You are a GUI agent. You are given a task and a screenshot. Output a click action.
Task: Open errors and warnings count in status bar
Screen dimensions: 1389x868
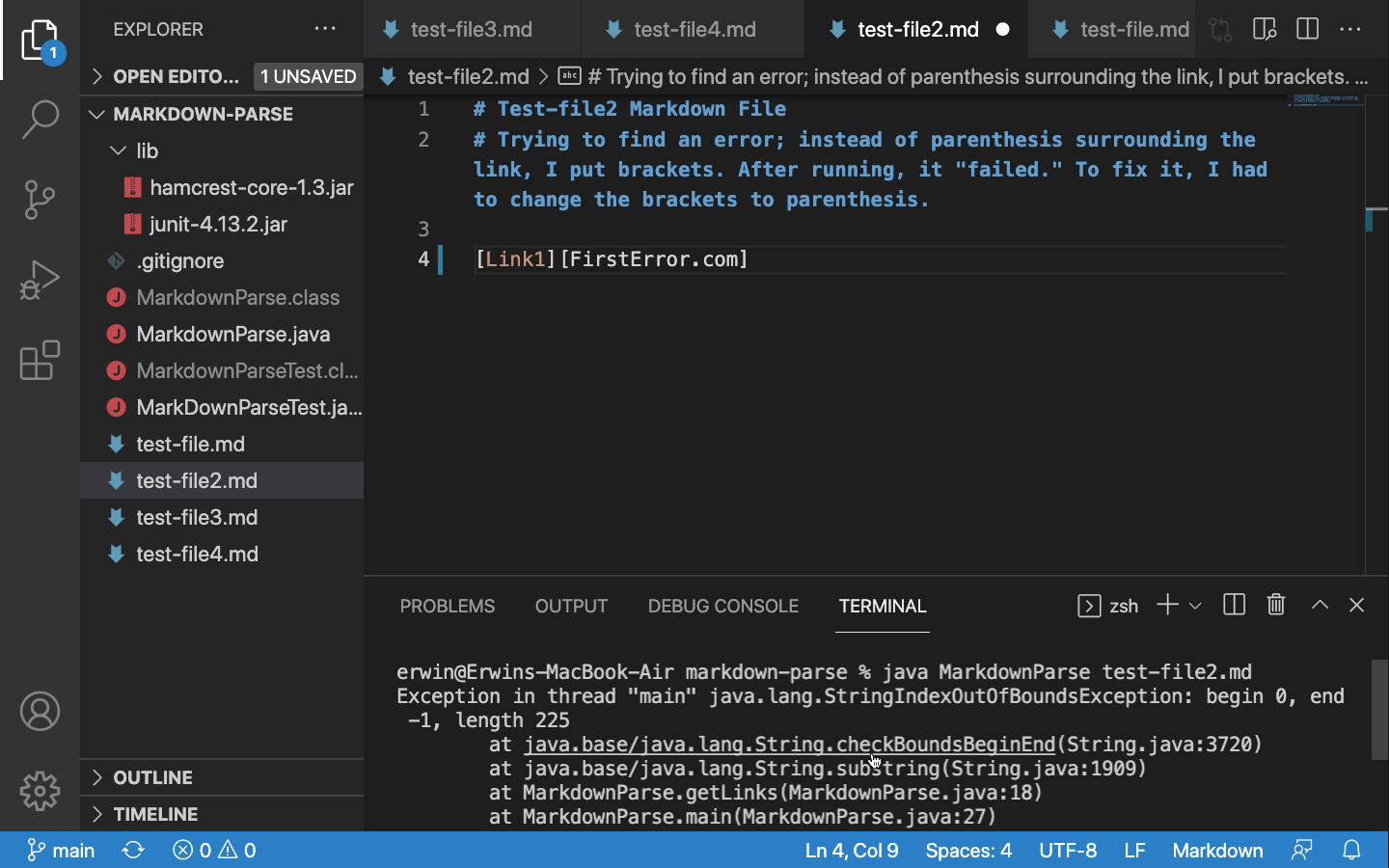pos(214,850)
